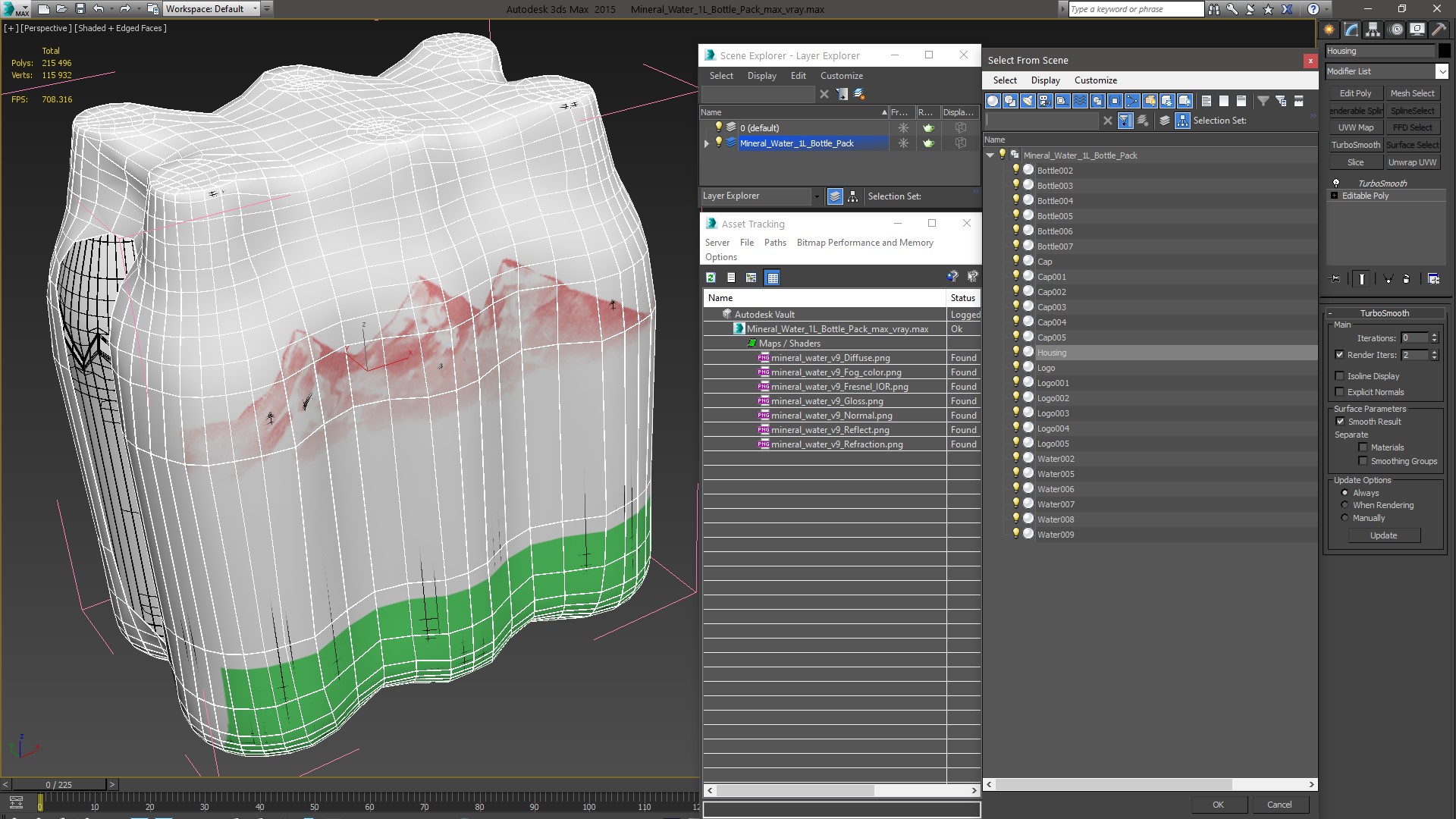Click the Open File icon
Viewport: 1456px width, 819px height.
coord(62,9)
